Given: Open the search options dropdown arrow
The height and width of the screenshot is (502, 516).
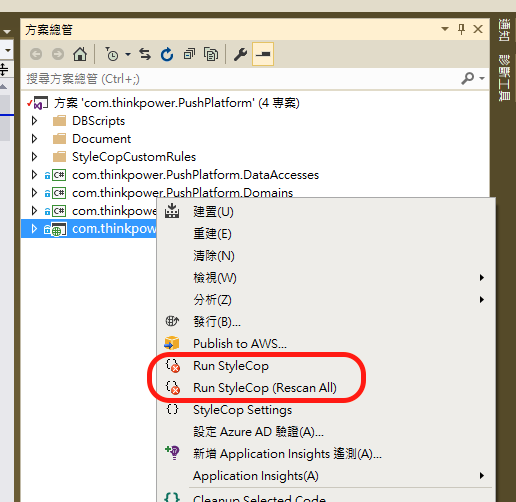Looking at the screenshot, I should [x=482, y=79].
